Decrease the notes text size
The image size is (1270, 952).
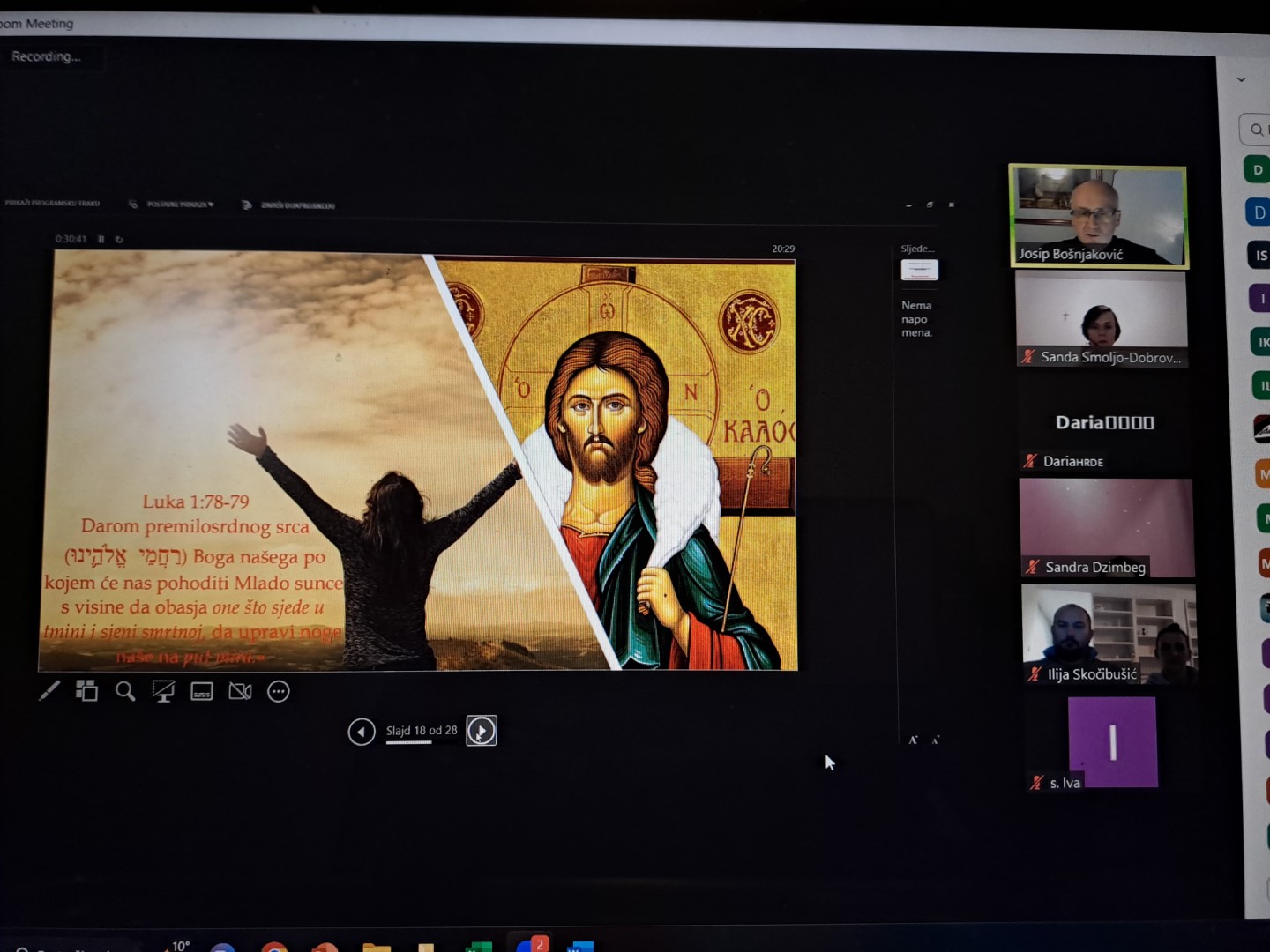pos(935,740)
